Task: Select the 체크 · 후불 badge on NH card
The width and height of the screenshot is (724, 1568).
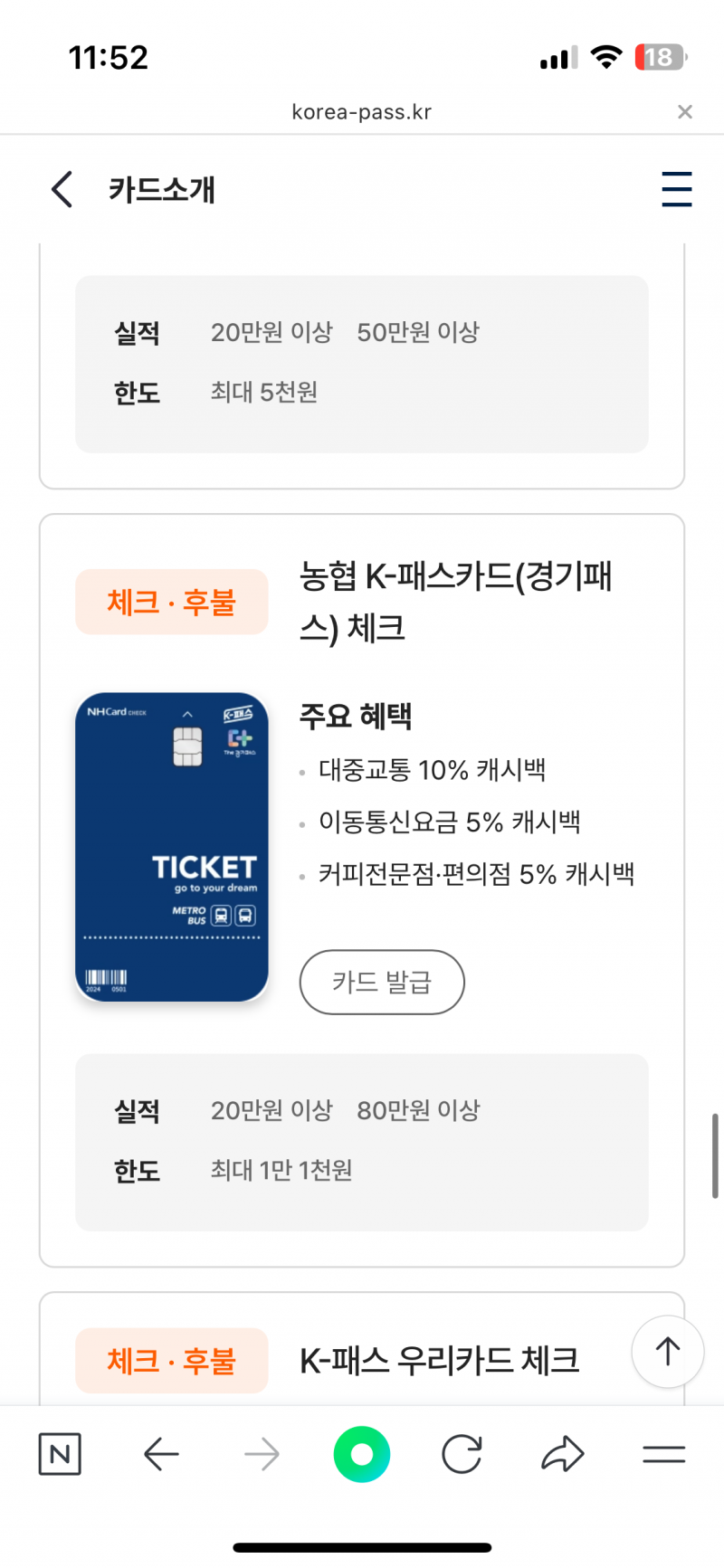Action: [x=171, y=602]
